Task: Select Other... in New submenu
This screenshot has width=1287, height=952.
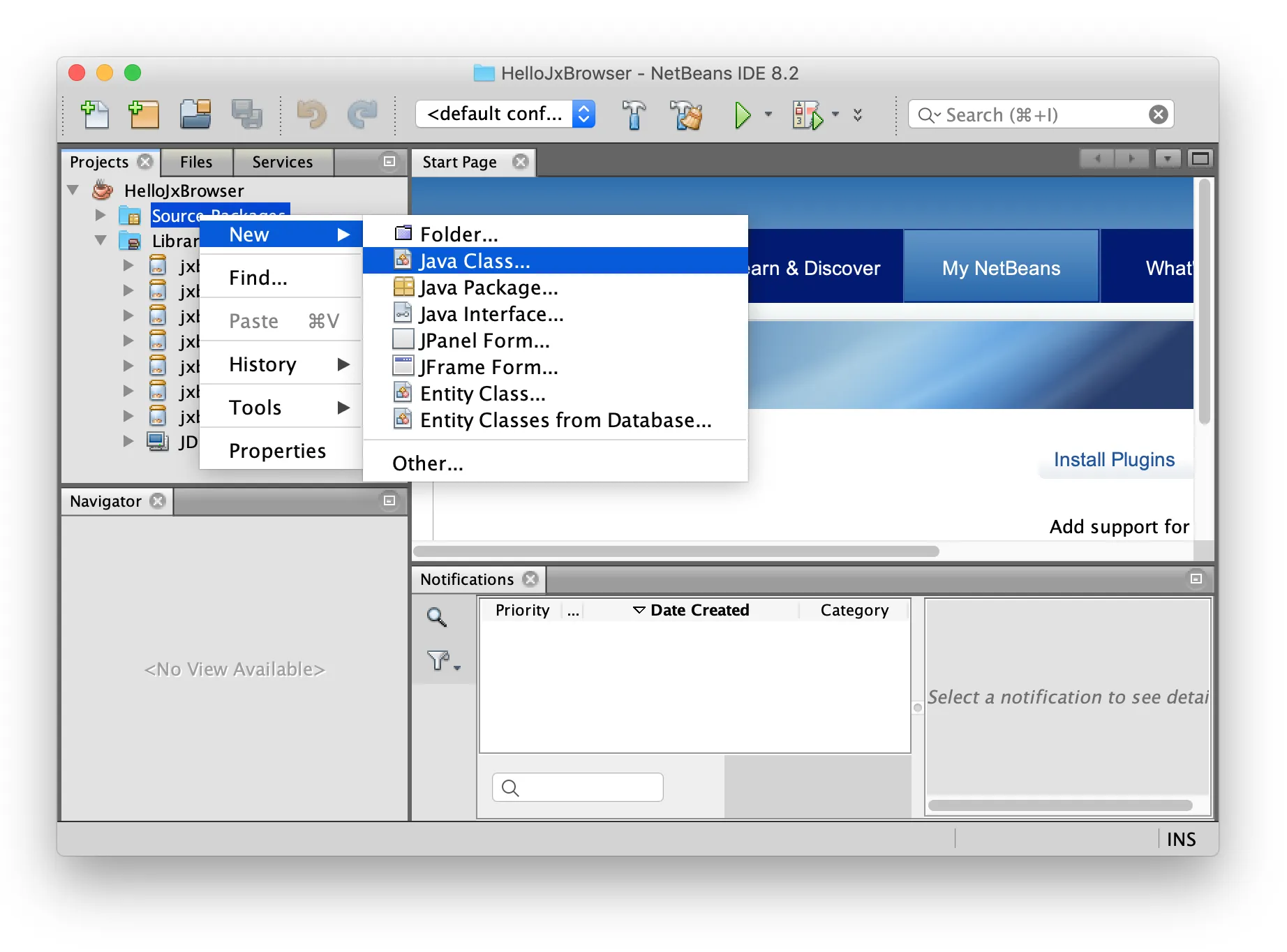Action: coord(556,463)
